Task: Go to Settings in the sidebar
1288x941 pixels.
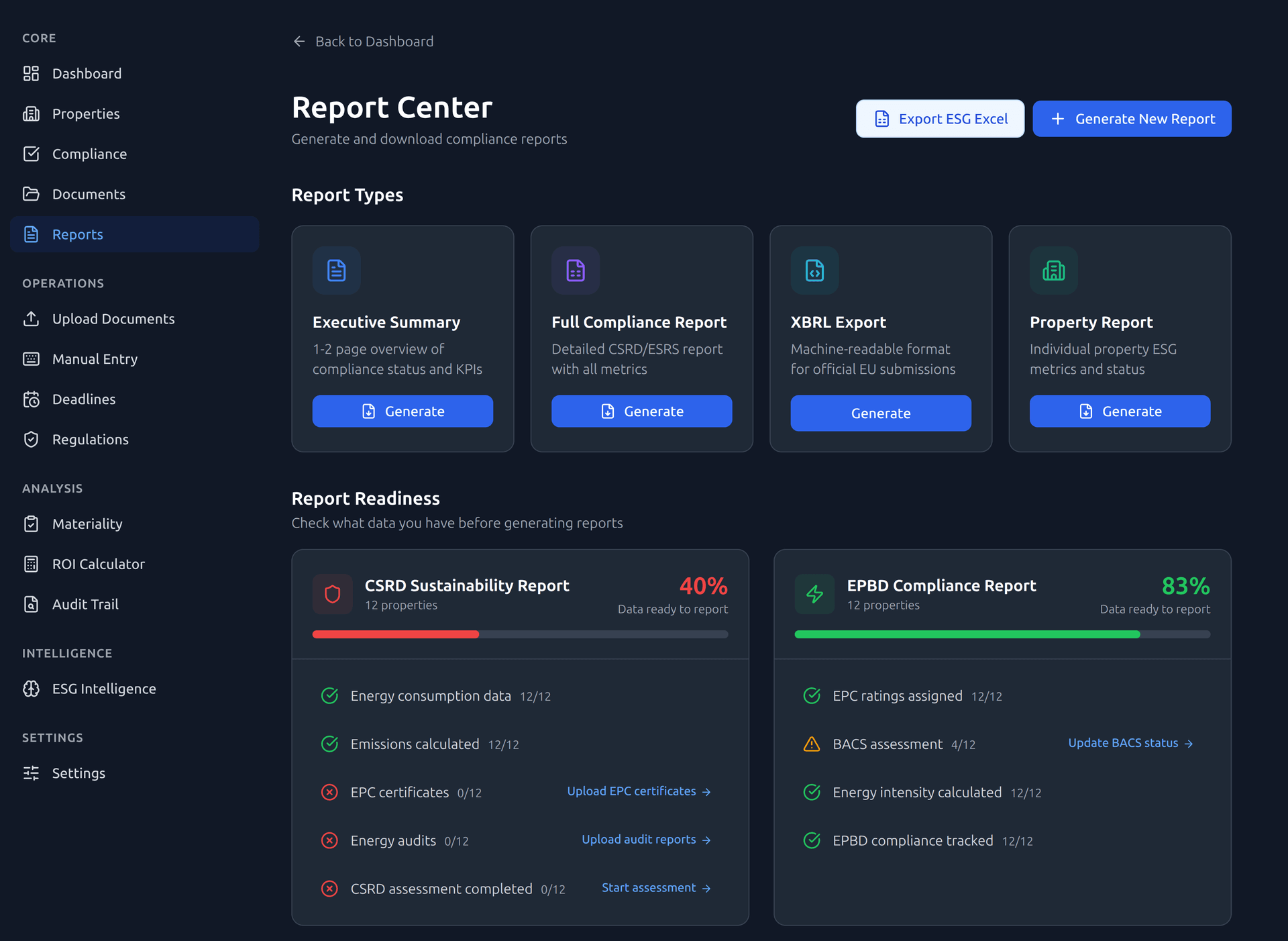Action: (78, 773)
